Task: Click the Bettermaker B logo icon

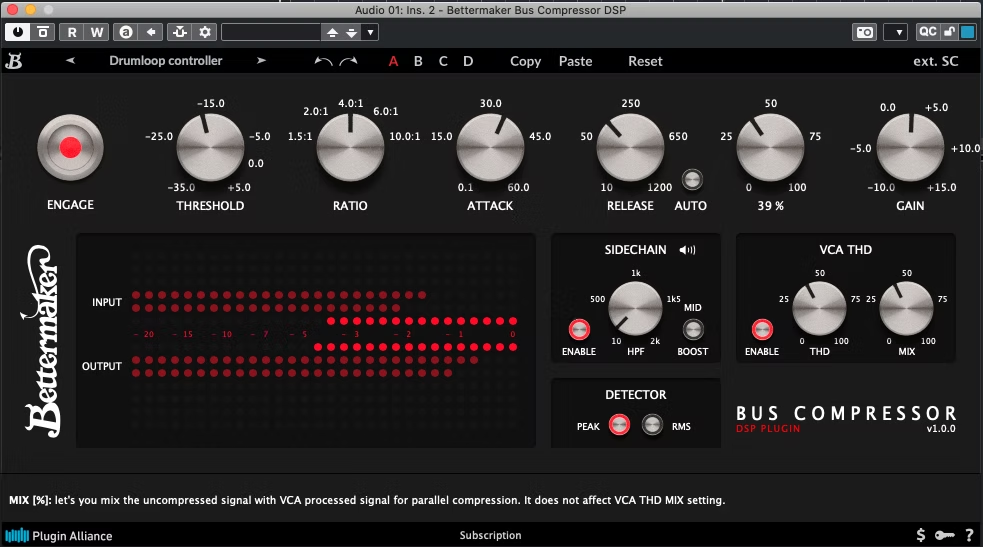Action: click(x=14, y=61)
